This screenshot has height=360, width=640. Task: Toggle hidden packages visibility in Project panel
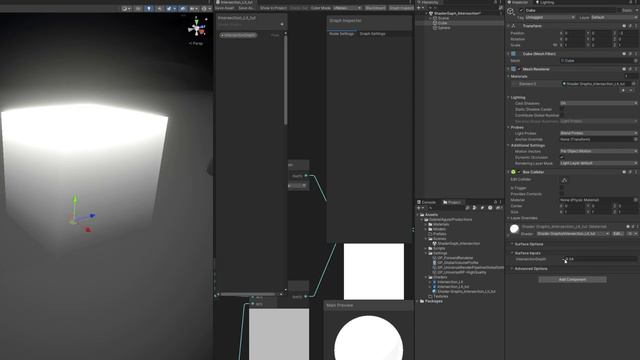[499, 208]
